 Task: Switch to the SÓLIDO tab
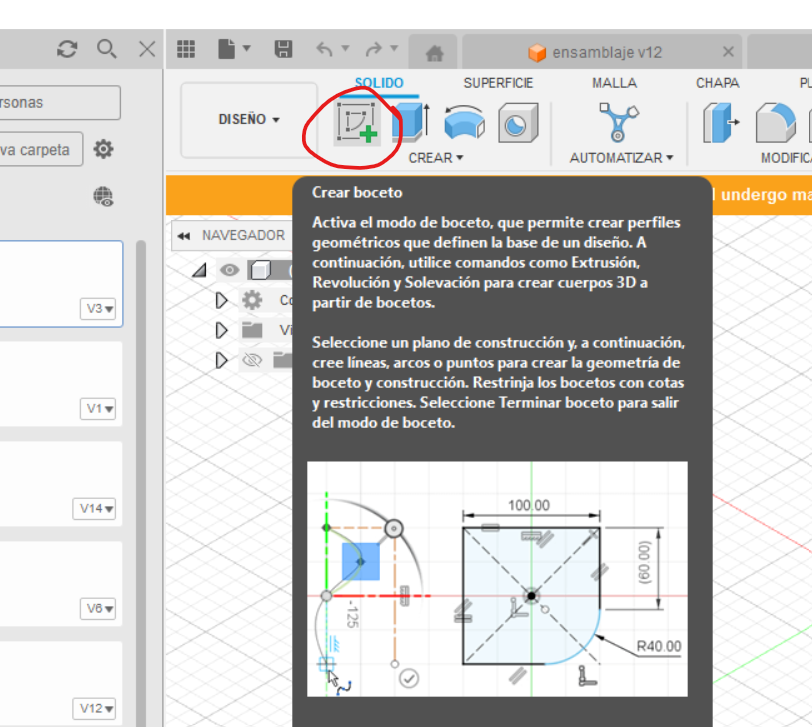pos(379,83)
